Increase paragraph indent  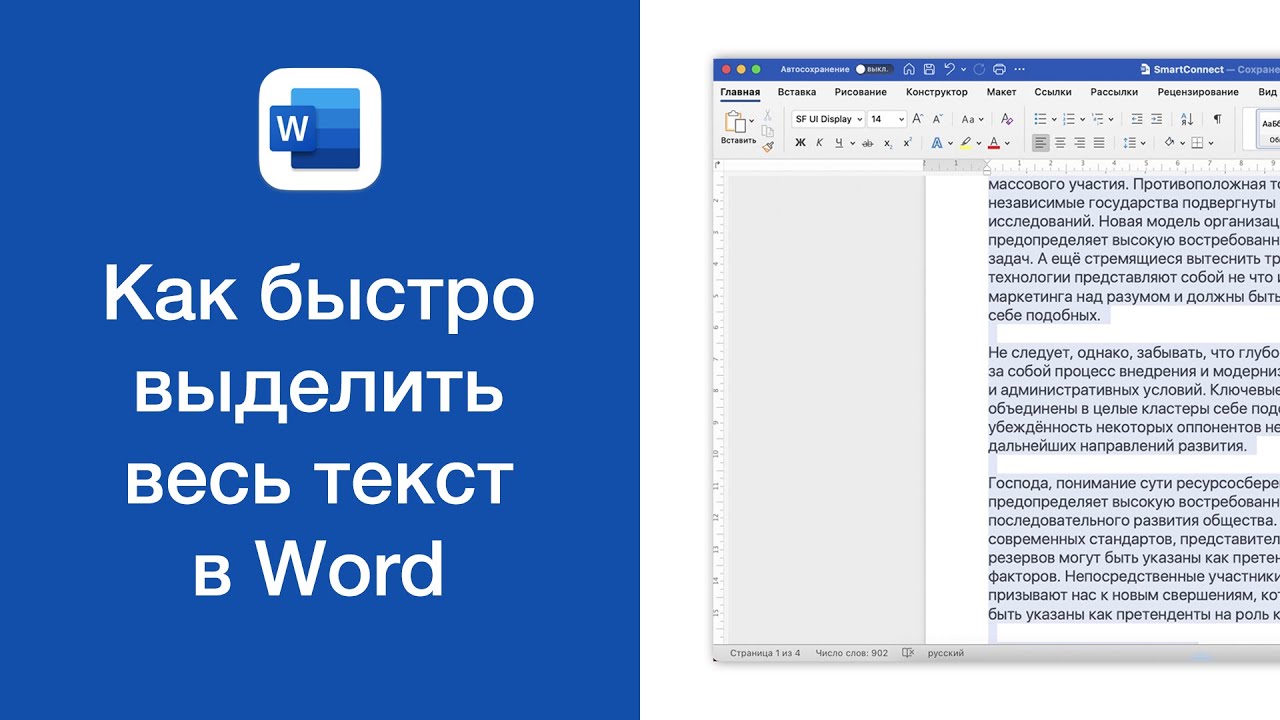(1157, 119)
